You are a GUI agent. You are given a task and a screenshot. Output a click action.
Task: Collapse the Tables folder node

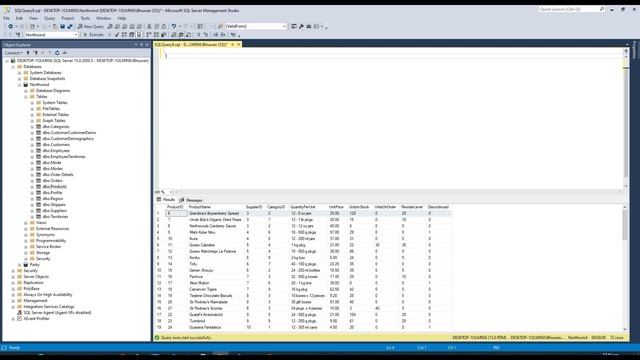[x=26, y=97]
